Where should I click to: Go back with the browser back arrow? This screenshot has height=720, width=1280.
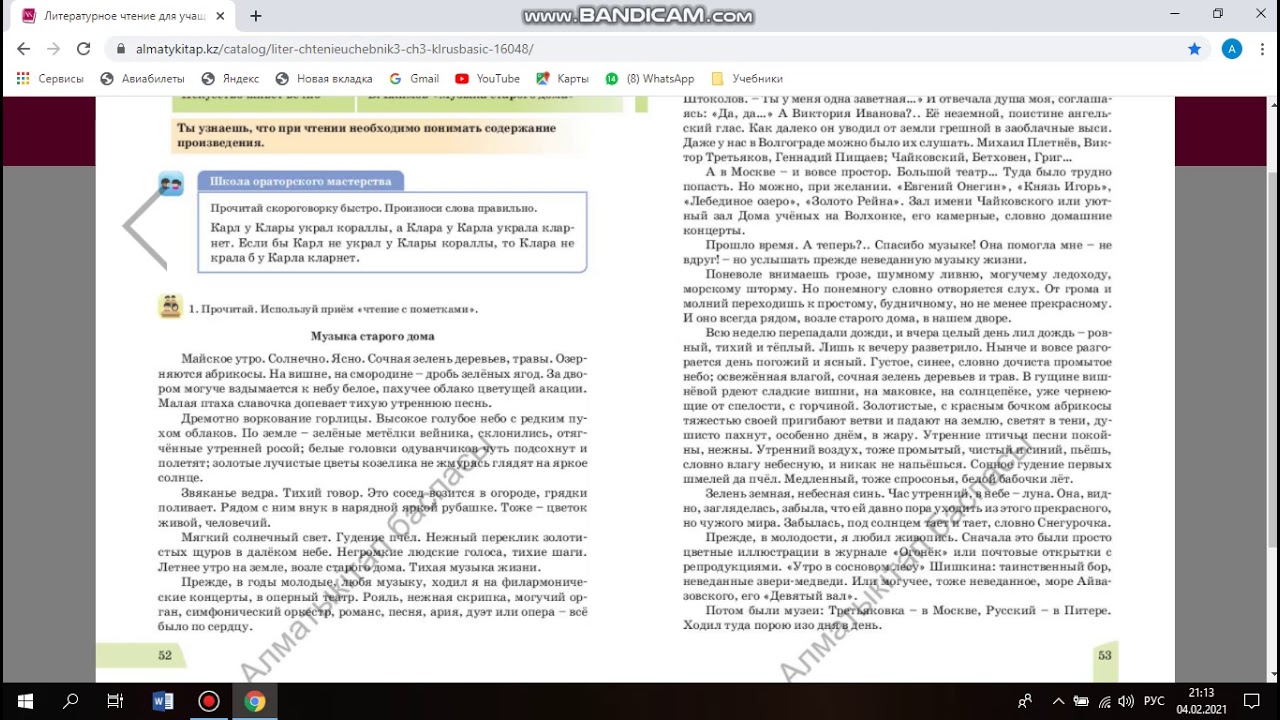coord(24,49)
